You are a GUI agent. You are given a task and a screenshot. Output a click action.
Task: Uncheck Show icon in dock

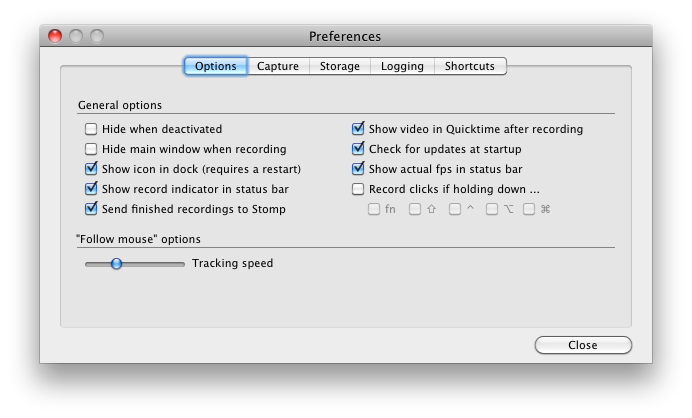coord(92,169)
